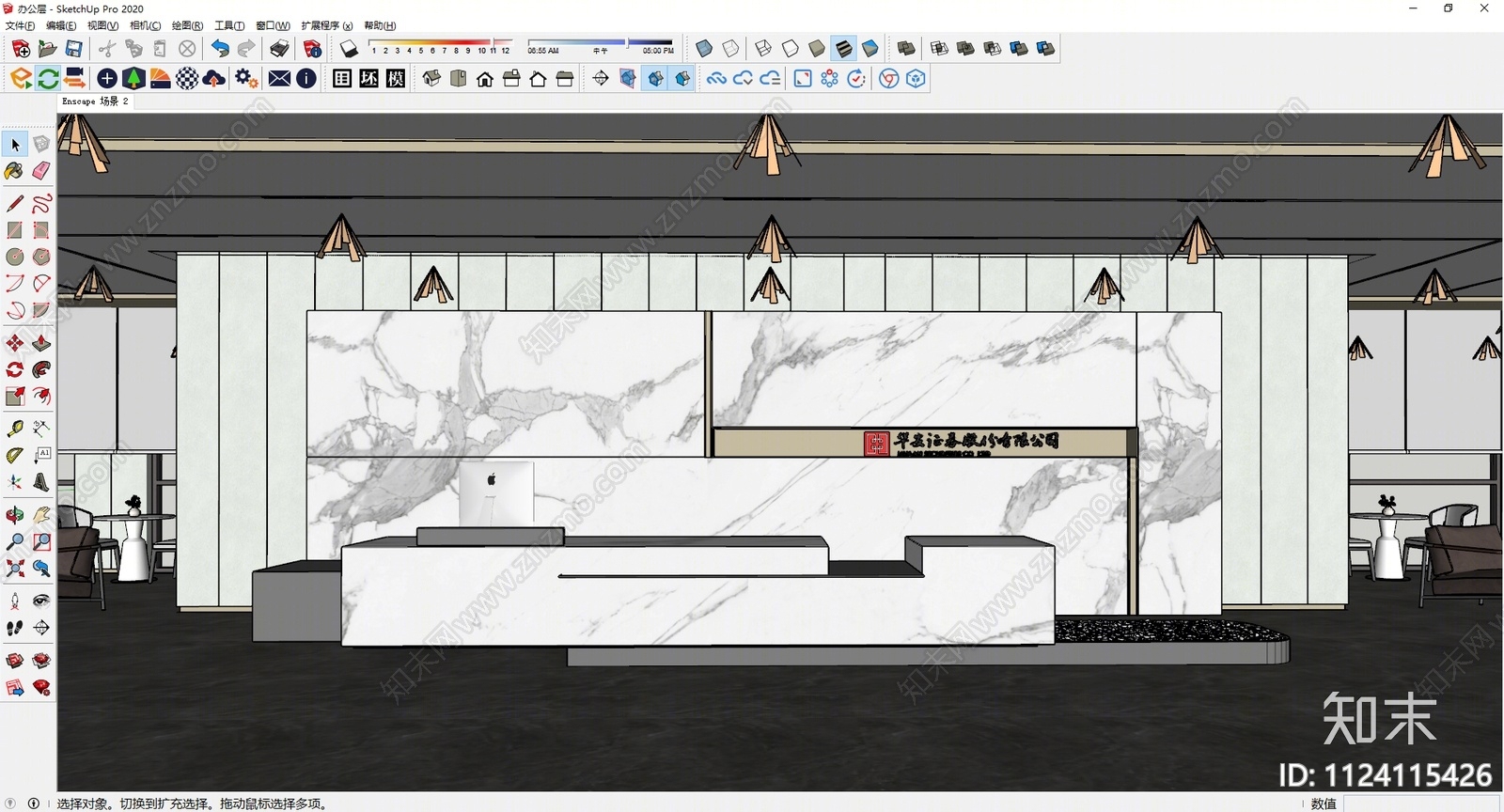
Task: Toggle Enscape live updates
Action: pyautogui.click(x=48, y=79)
